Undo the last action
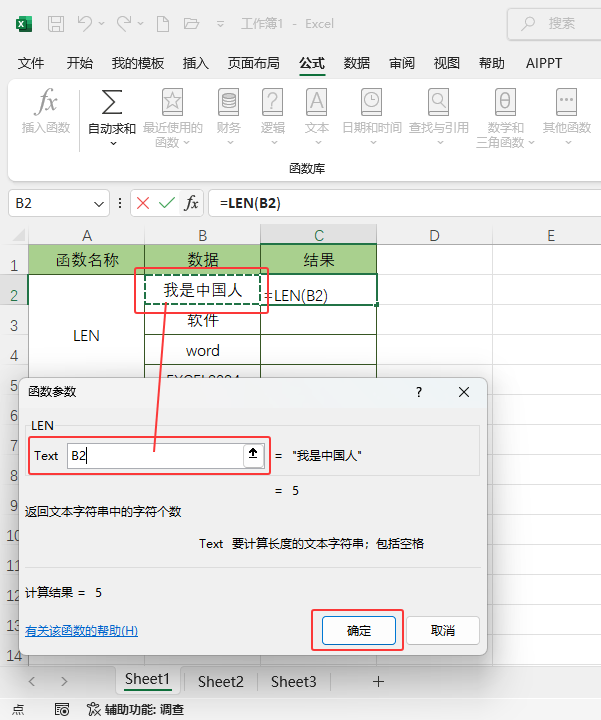The height and width of the screenshot is (720, 601). (x=84, y=23)
